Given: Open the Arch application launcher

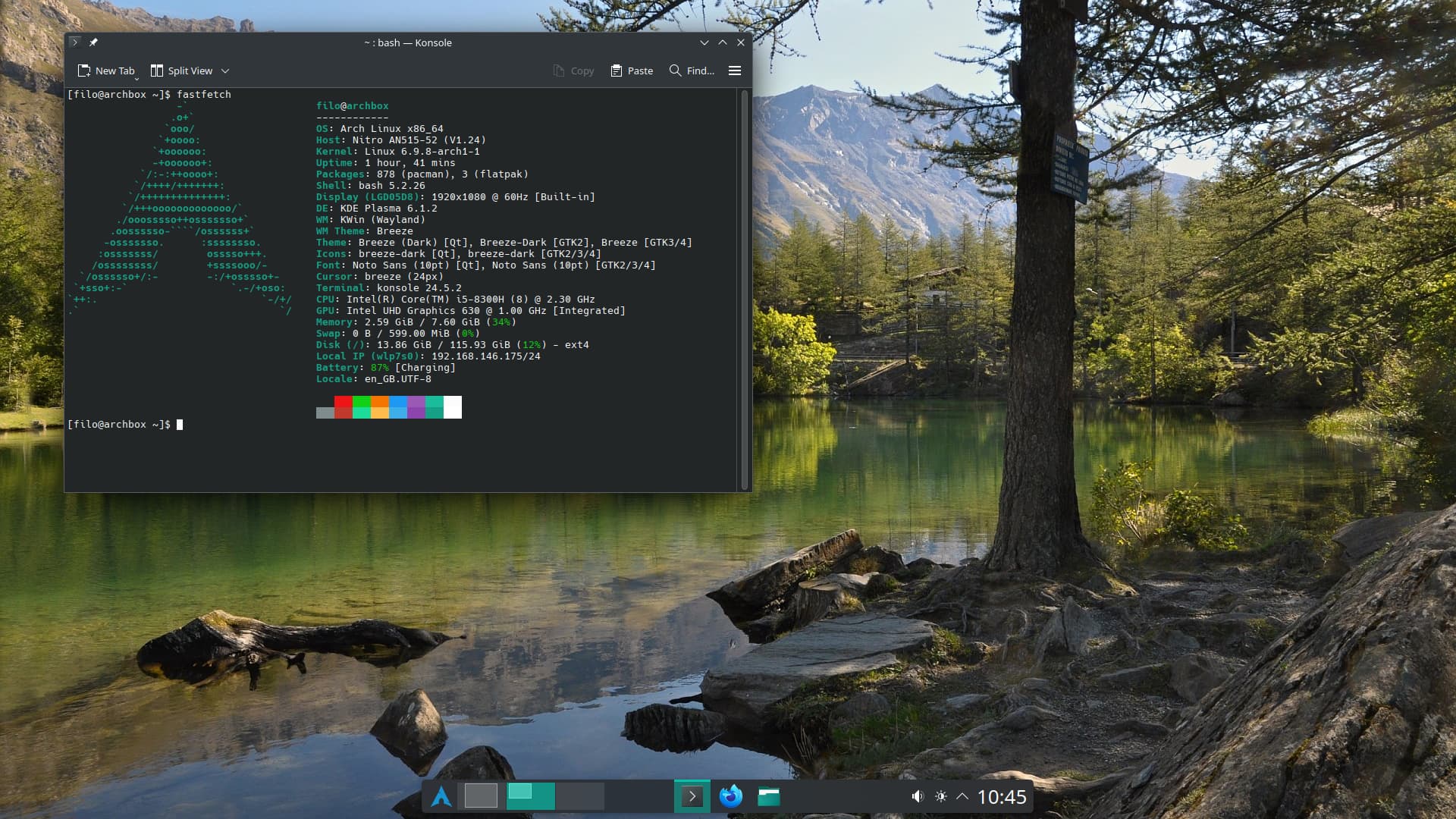Looking at the screenshot, I should (x=441, y=796).
